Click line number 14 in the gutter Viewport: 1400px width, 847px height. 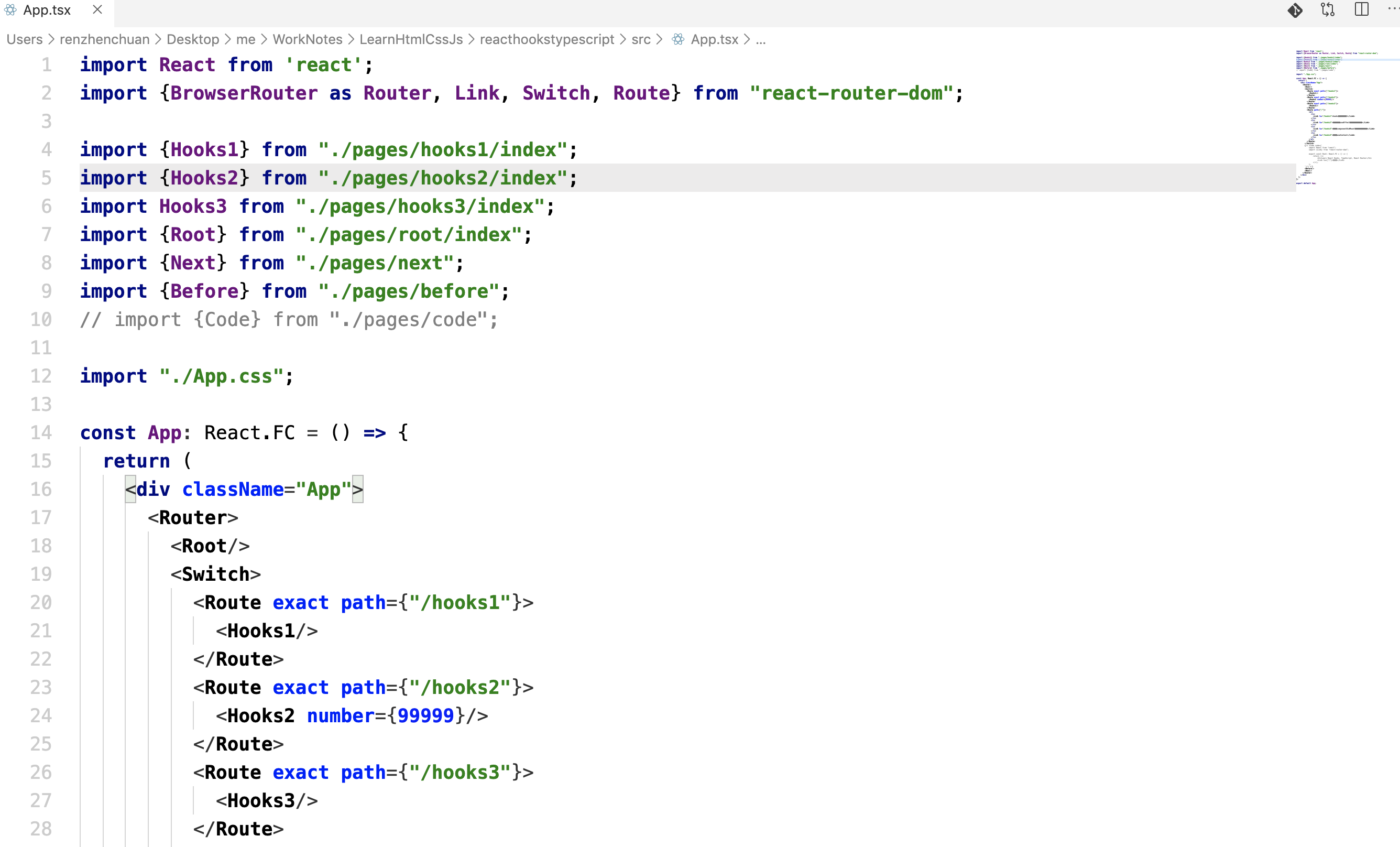coord(41,432)
